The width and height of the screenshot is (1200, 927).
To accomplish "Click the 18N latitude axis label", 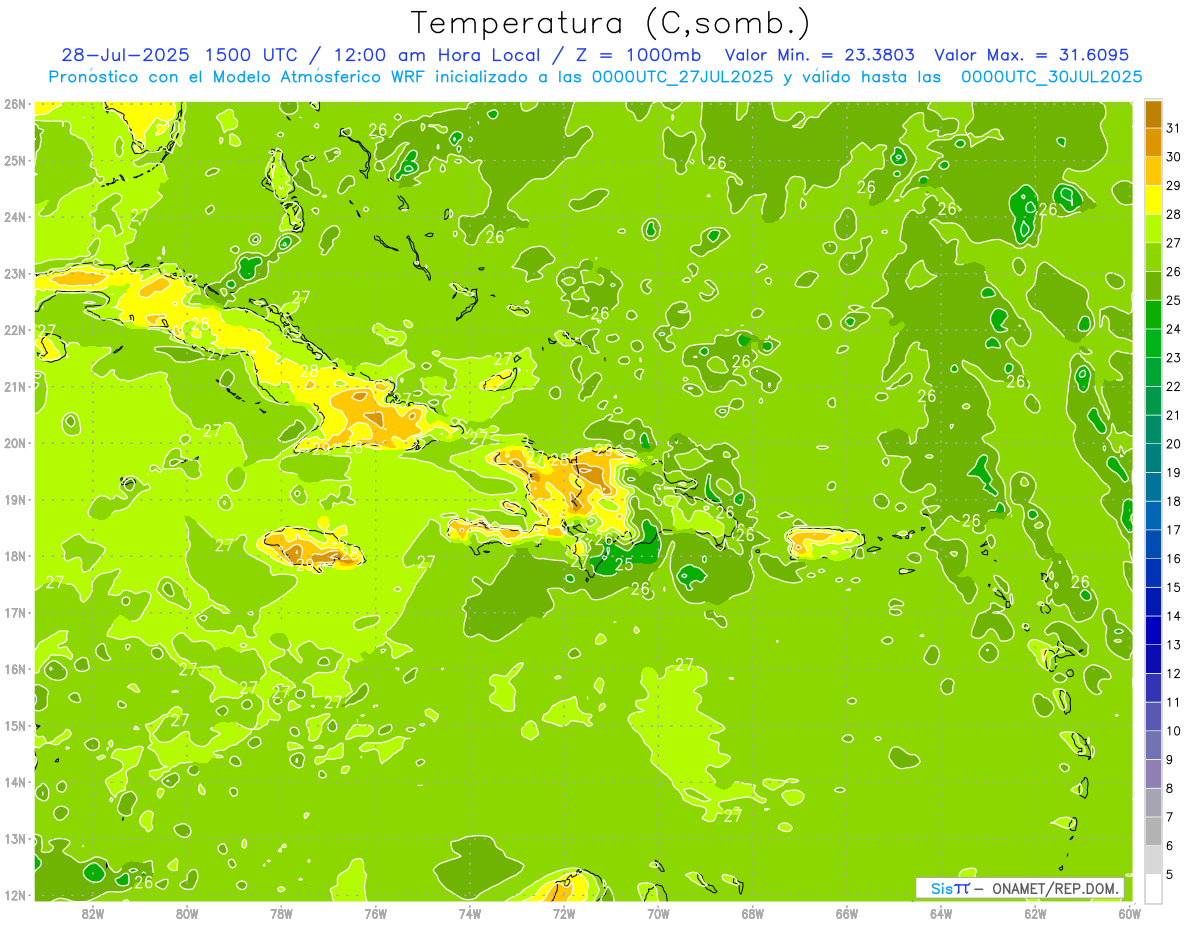I will (14, 556).
